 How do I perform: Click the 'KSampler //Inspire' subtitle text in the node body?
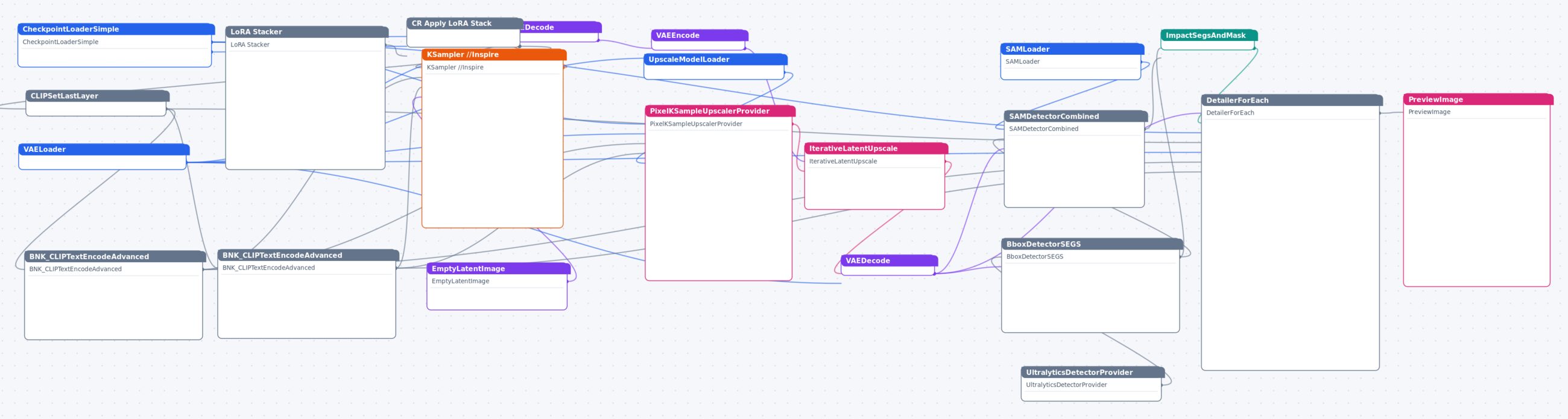pyautogui.click(x=455, y=68)
